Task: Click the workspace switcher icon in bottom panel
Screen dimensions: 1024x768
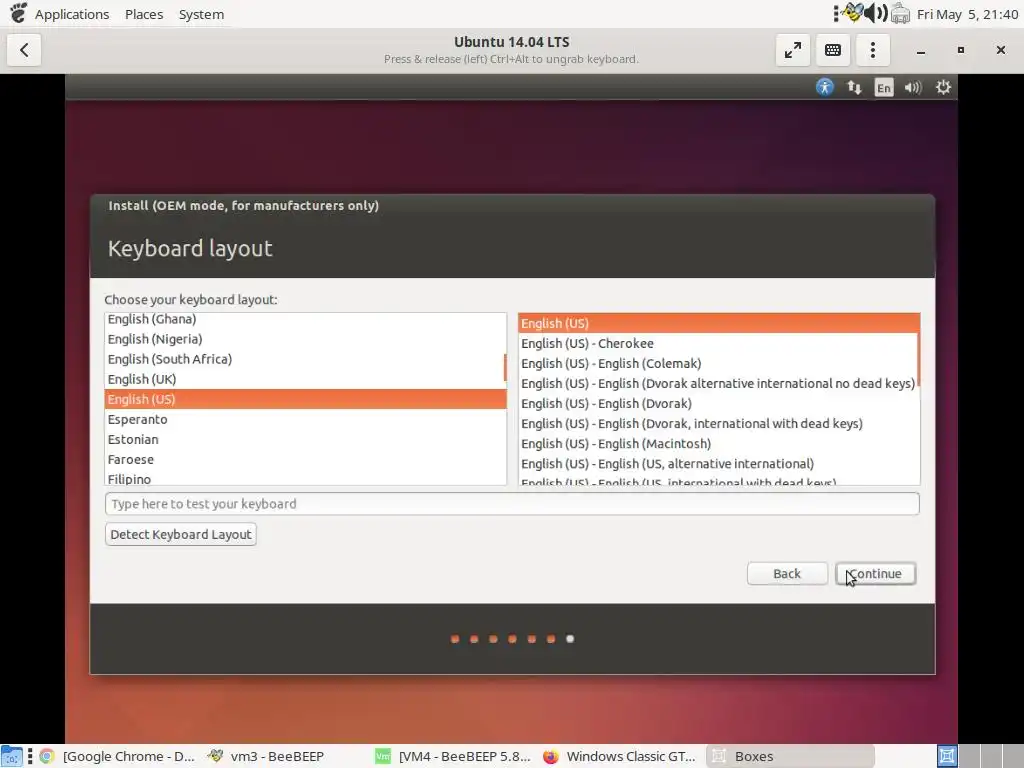Action: click(x=947, y=756)
